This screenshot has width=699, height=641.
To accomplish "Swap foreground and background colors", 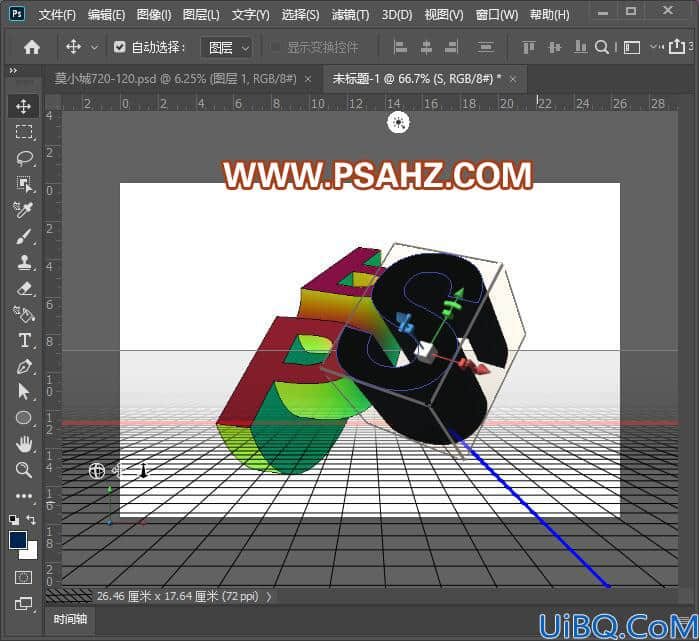I will point(30,519).
